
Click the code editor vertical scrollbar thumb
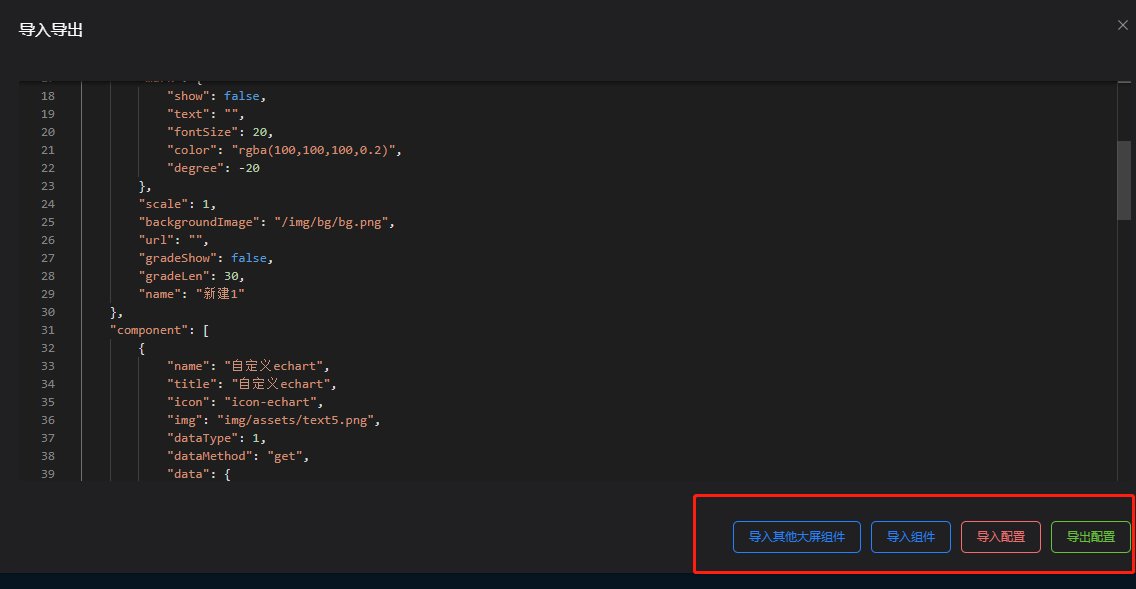click(1124, 180)
